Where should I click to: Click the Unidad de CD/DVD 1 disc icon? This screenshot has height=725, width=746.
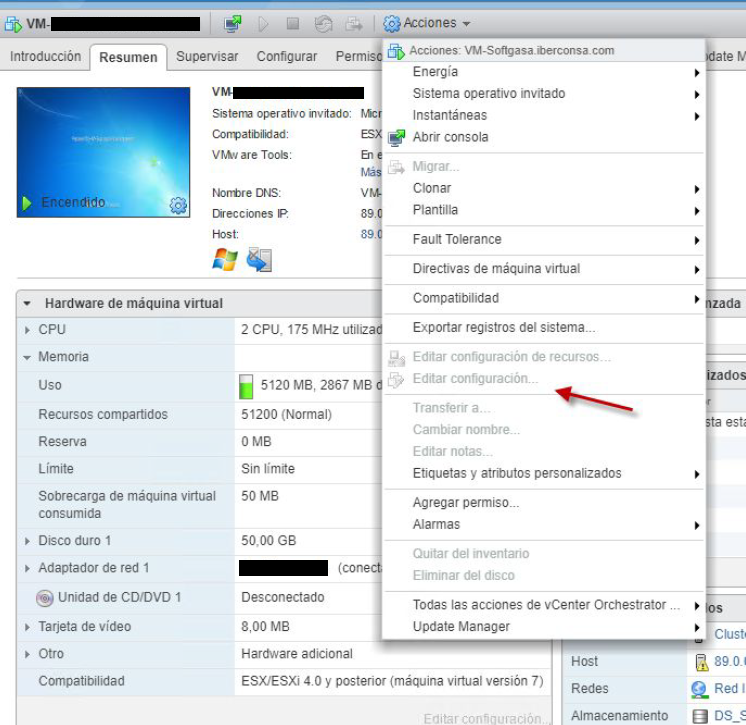point(45,598)
